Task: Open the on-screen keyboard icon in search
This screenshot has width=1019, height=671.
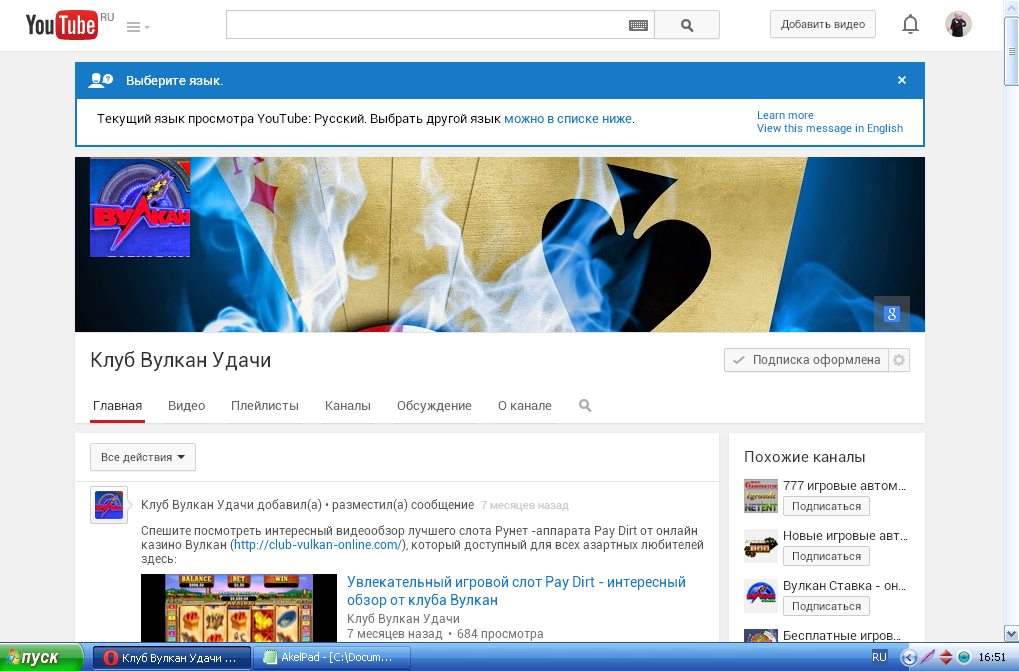Action: pyautogui.click(x=638, y=25)
